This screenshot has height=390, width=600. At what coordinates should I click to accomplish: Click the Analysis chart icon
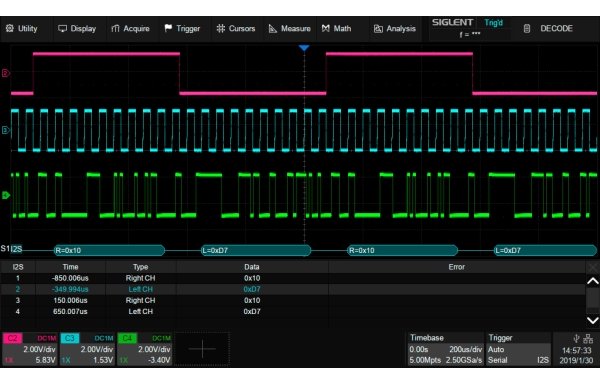tap(378, 29)
